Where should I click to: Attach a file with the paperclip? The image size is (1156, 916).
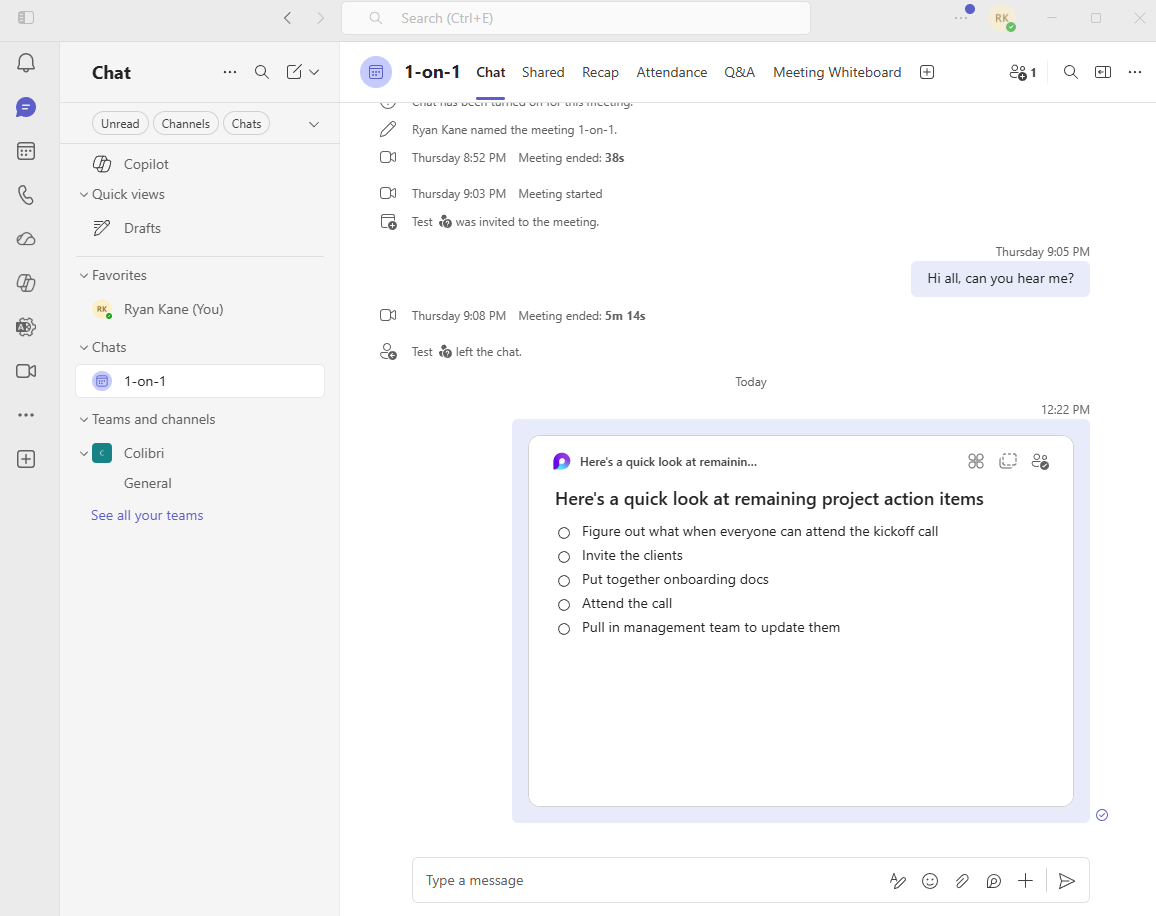(x=962, y=881)
